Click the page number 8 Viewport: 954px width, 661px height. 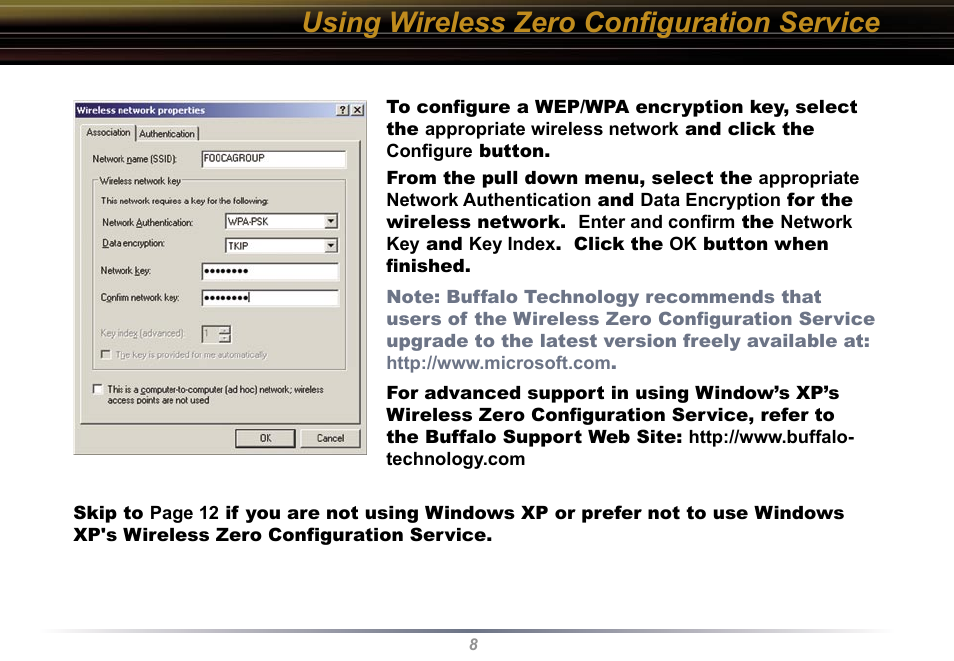(x=473, y=645)
